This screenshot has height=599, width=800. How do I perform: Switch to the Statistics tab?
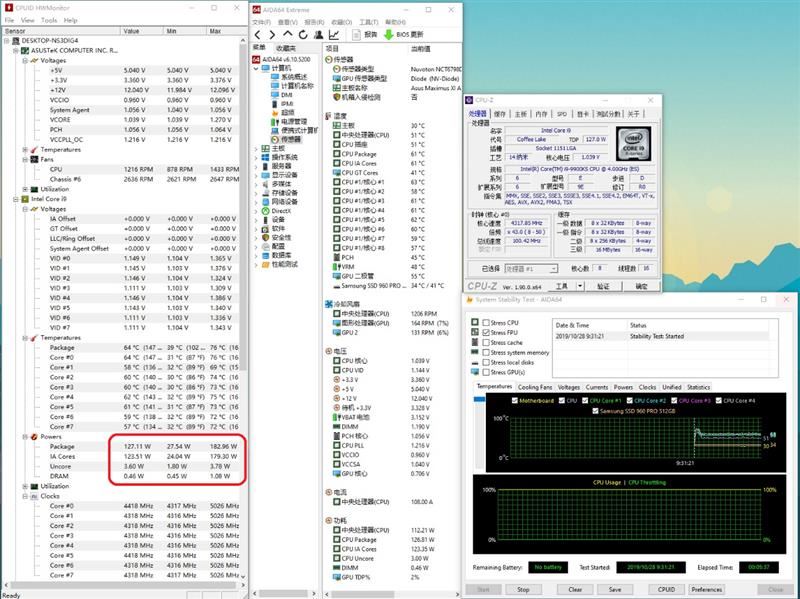tap(698, 387)
